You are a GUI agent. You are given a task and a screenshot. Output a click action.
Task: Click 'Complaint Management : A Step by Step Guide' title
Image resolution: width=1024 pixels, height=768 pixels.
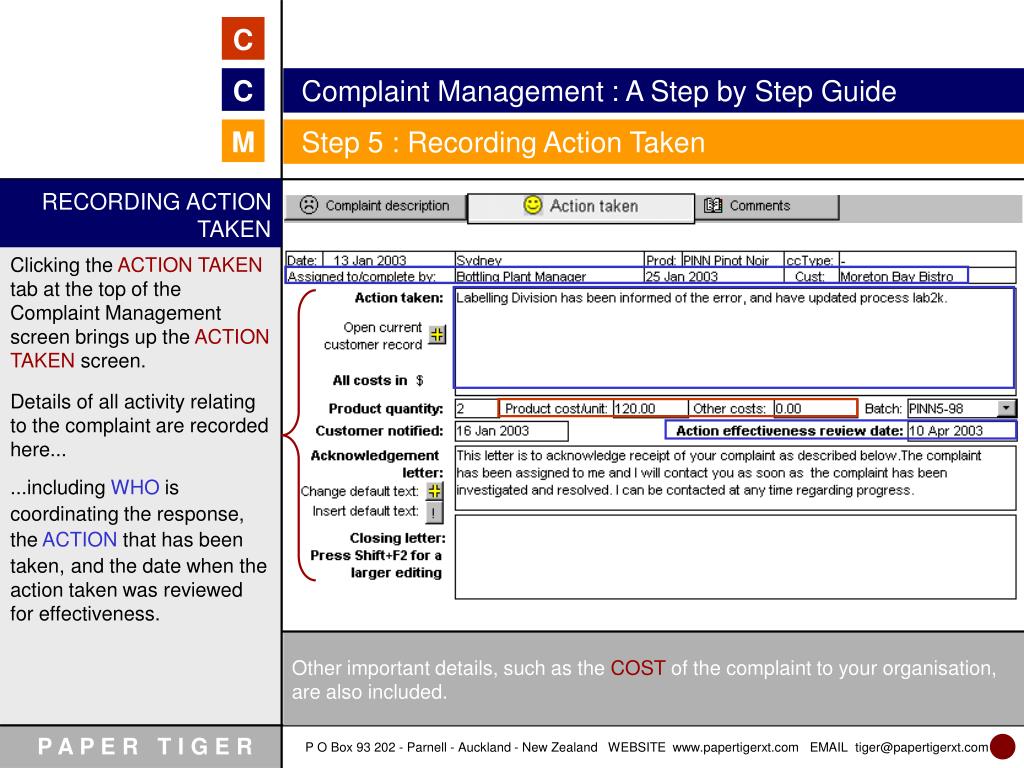click(x=599, y=91)
